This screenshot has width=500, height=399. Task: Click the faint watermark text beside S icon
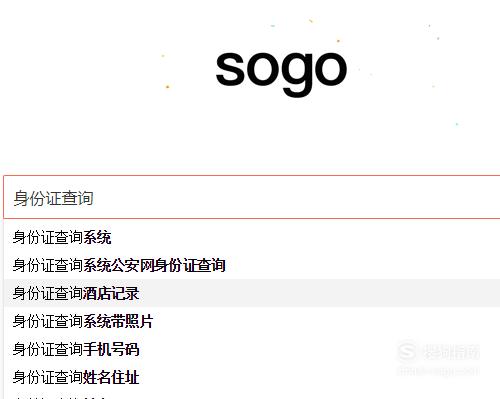[452, 352]
